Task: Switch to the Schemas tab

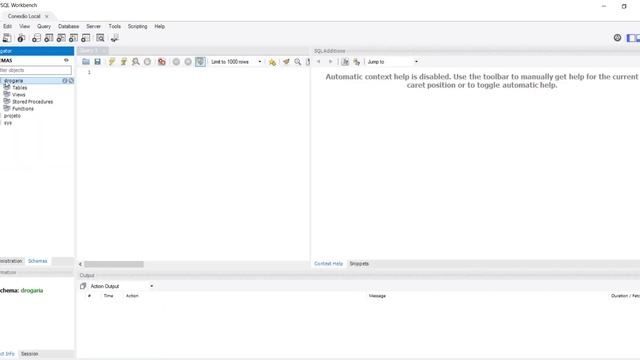Action: [x=38, y=261]
